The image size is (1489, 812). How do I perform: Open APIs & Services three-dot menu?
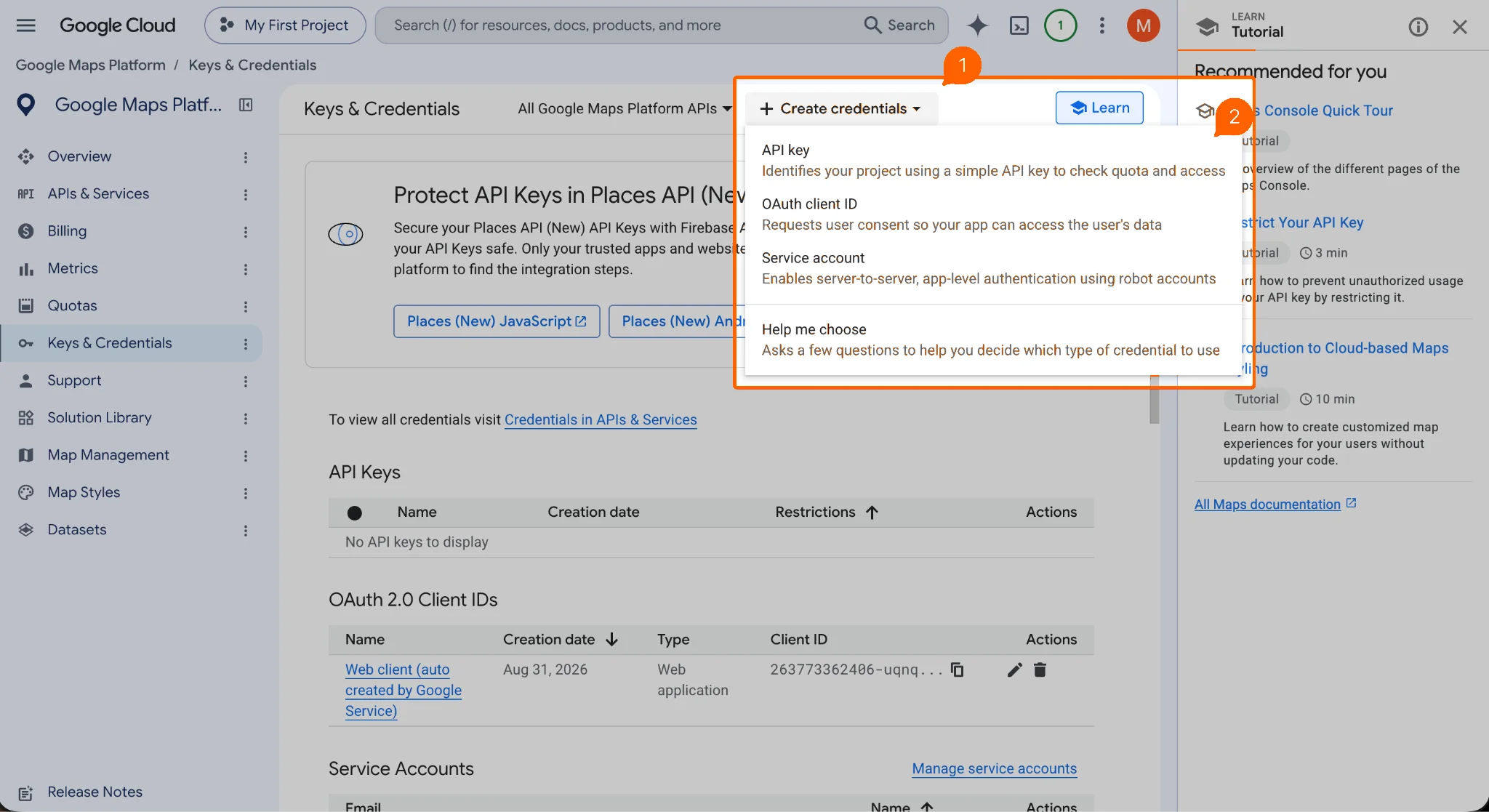point(246,194)
